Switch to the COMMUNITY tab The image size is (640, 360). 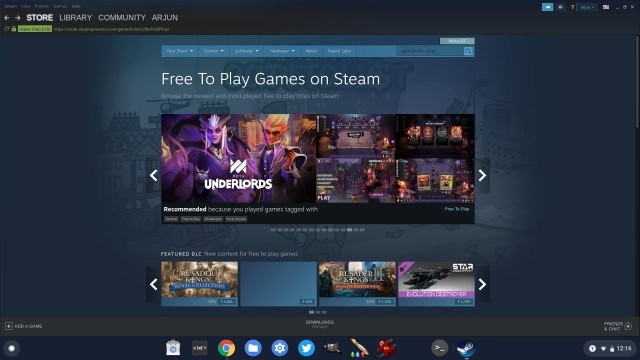122,18
